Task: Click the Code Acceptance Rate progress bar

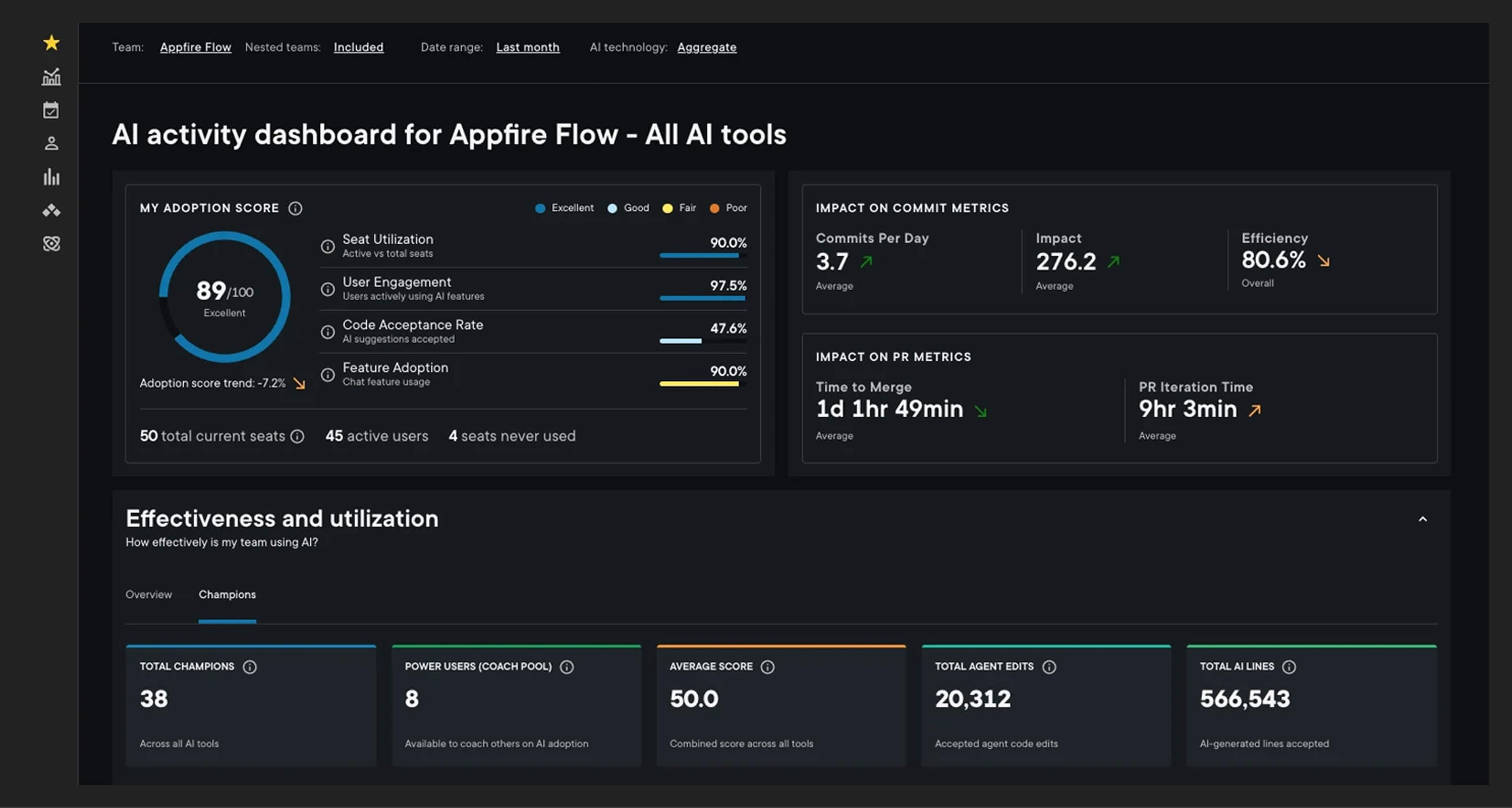Action: coord(702,341)
